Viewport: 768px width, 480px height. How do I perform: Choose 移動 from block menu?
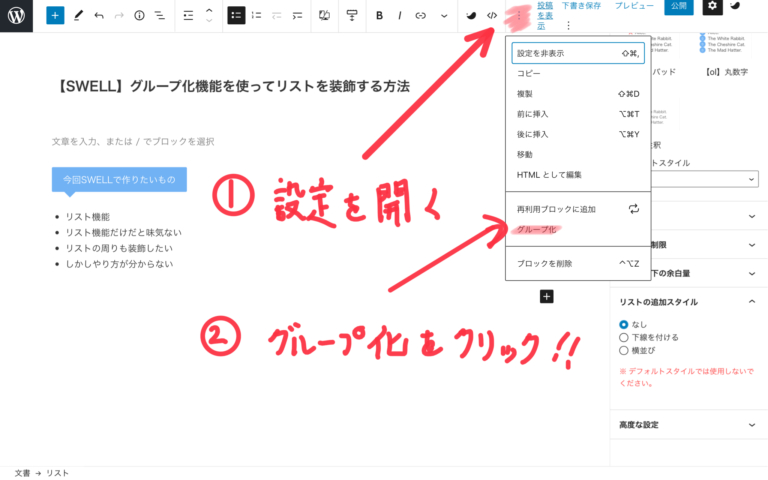578,154
